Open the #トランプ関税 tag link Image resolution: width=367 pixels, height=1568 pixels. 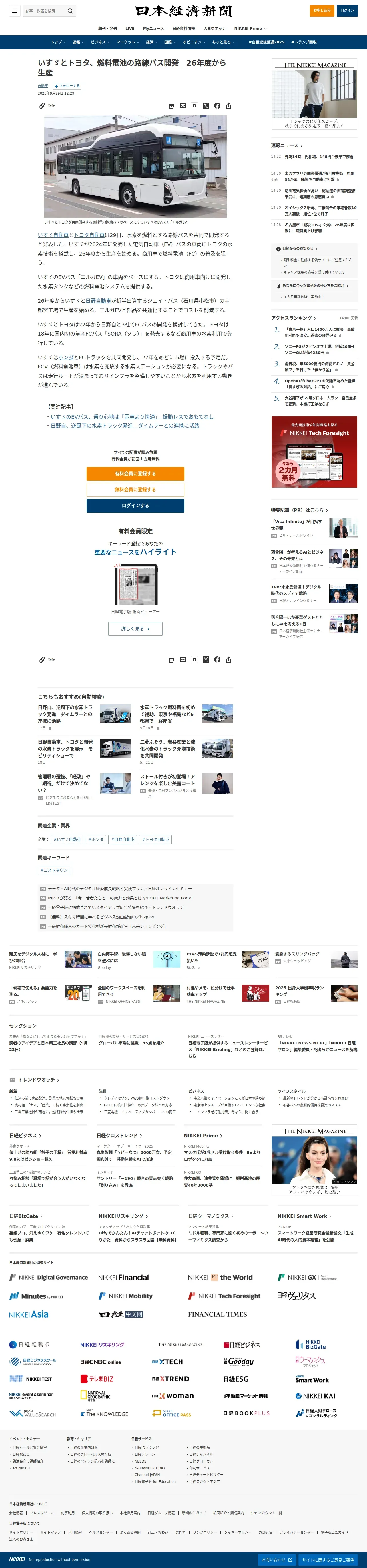click(304, 42)
